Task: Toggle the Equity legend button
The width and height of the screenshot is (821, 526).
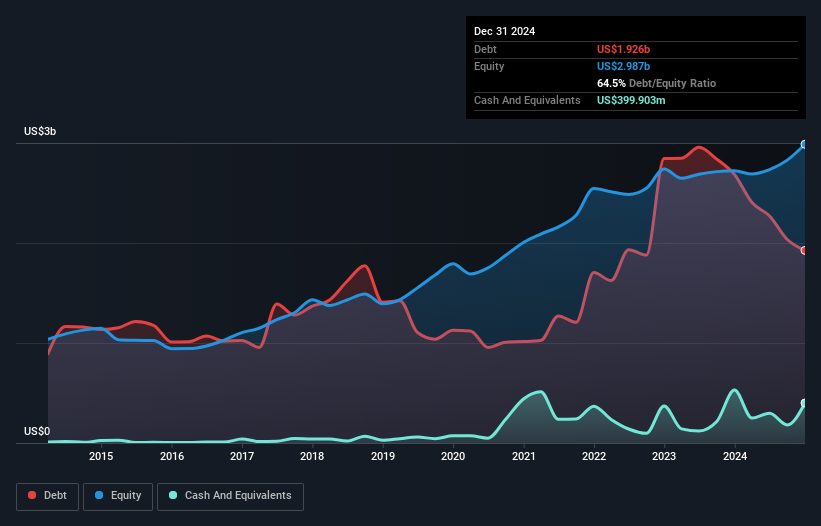Action: click(118, 496)
